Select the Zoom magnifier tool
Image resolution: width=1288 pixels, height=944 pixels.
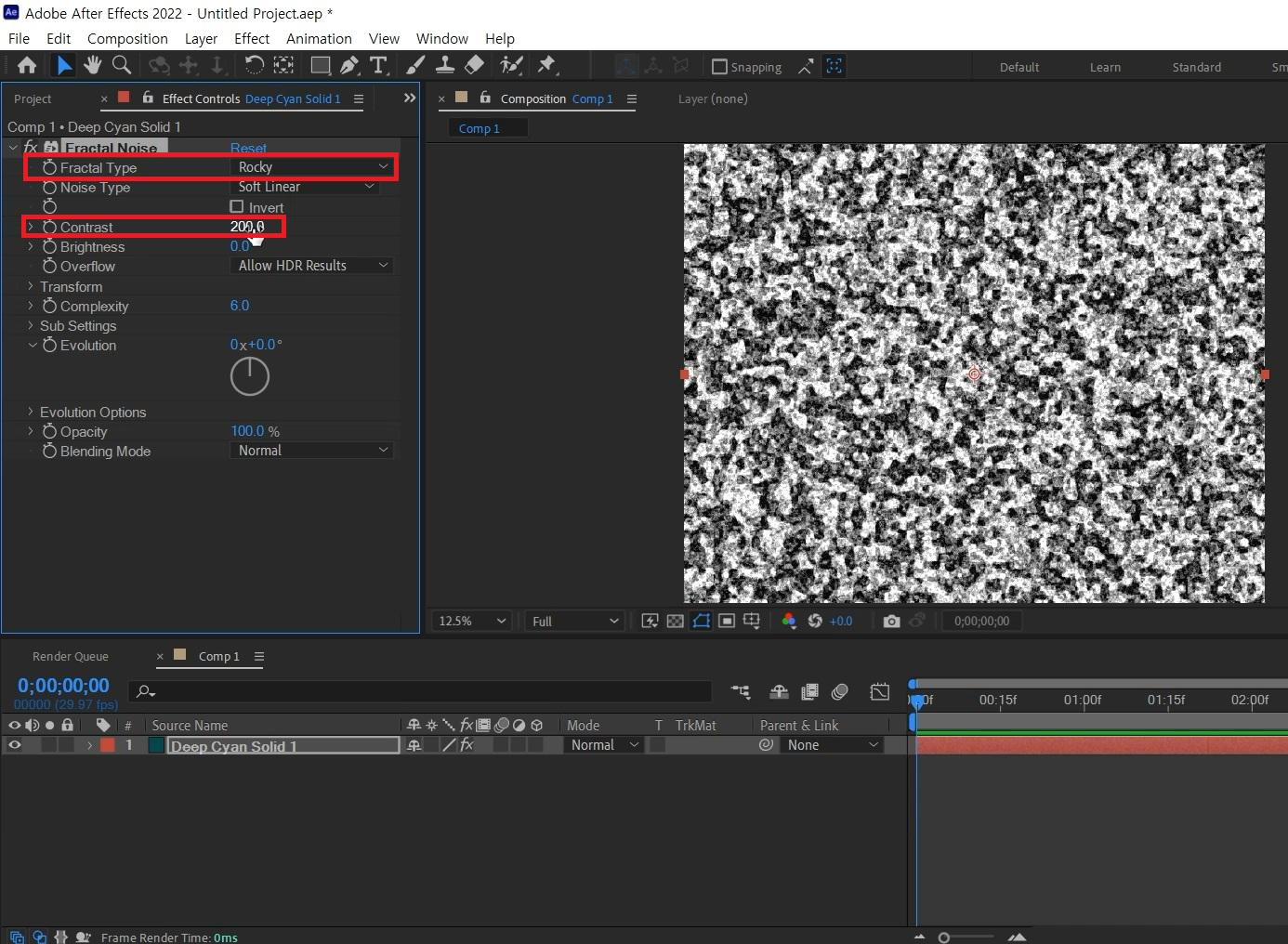coord(122,65)
